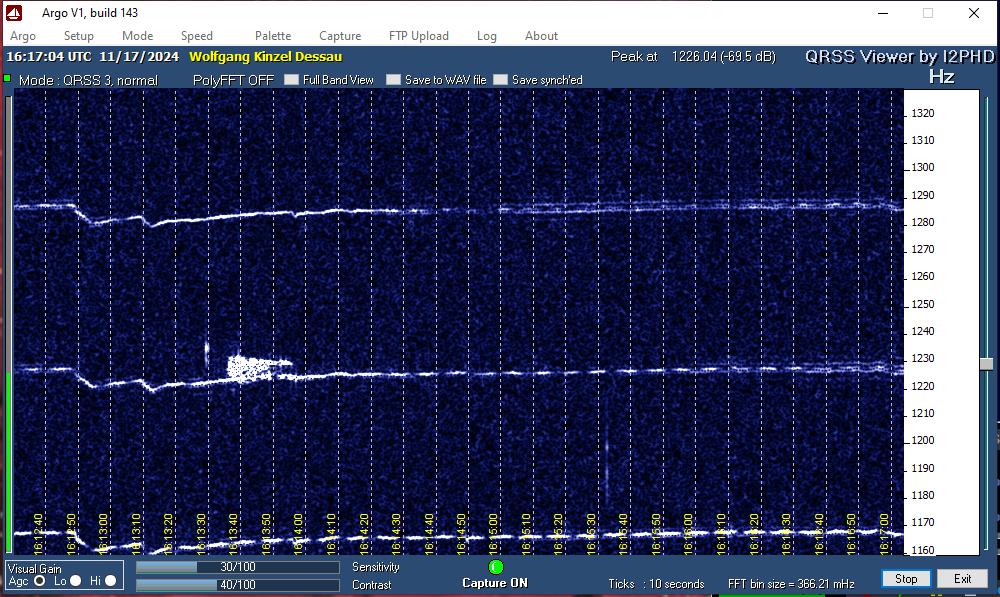Click the 1170 Hz frequency scale label

pyautogui.click(x=922, y=522)
